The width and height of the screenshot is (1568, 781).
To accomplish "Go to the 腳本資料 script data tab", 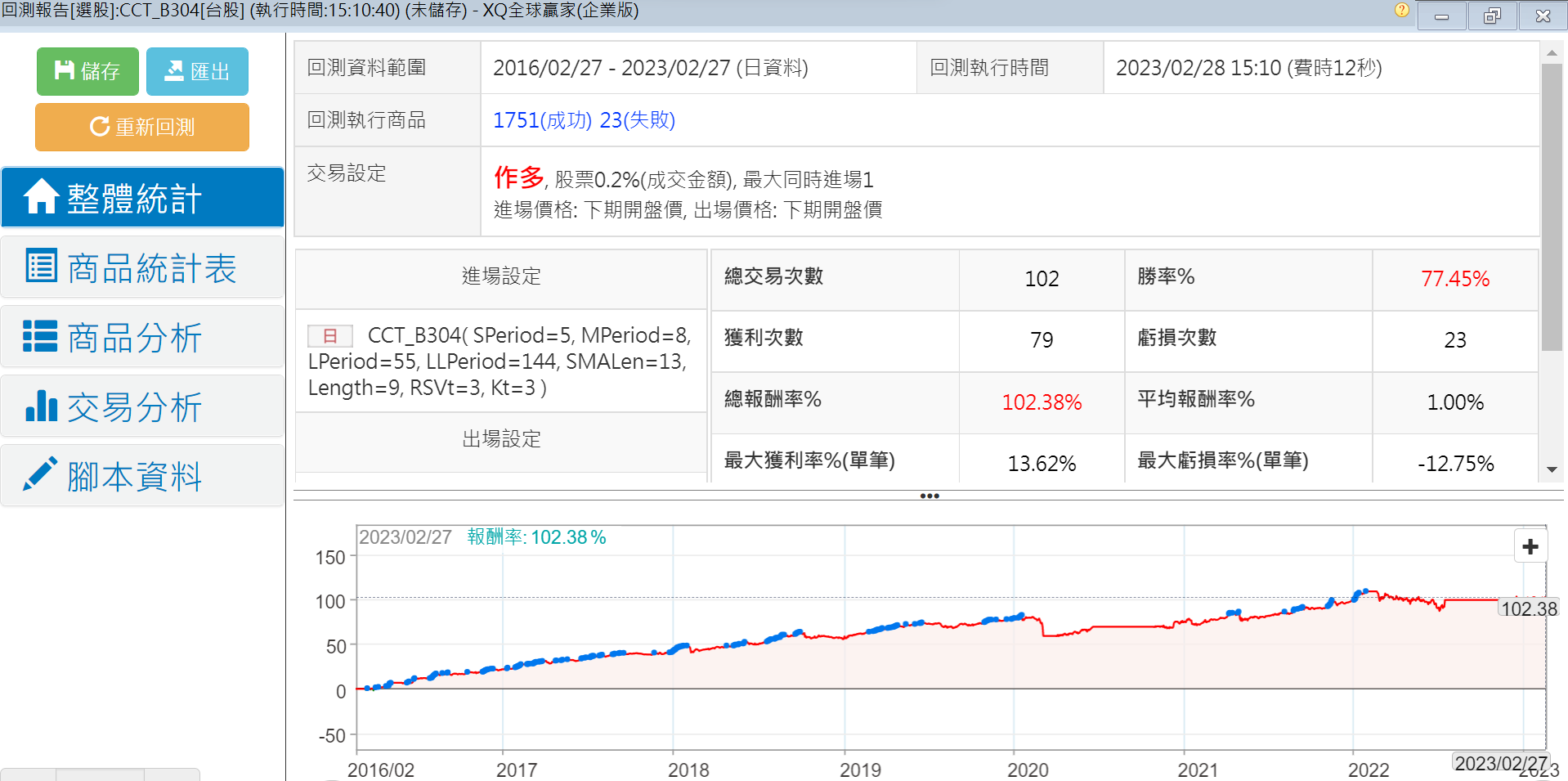I will [x=142, y=477].
